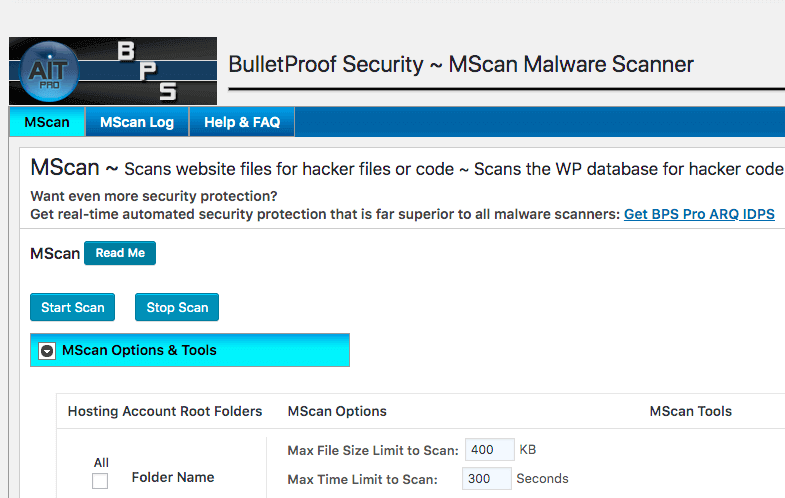Check the All folders checkbox

[100, 481]
